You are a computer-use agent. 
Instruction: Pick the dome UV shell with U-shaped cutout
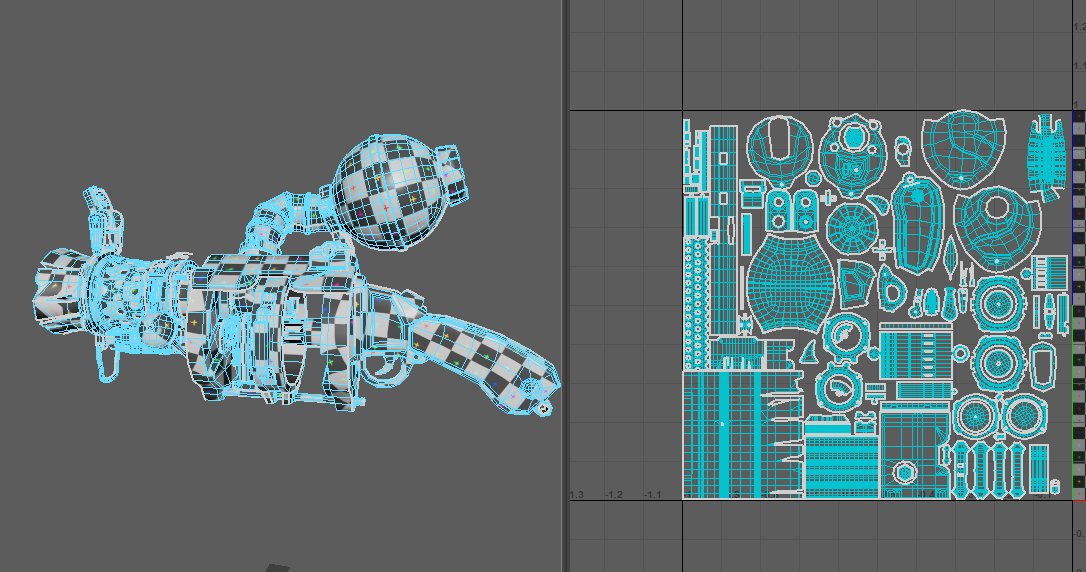780,150
